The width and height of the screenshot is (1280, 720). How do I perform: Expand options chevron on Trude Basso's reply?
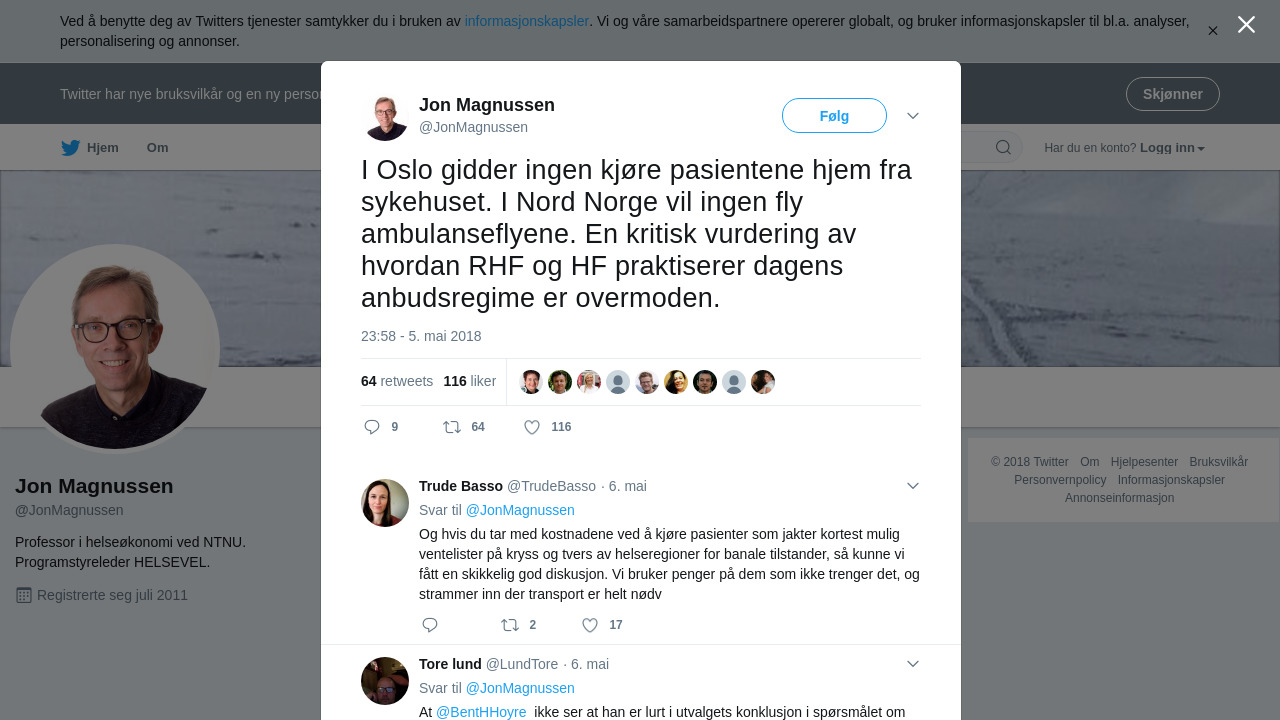coord(913,486)
